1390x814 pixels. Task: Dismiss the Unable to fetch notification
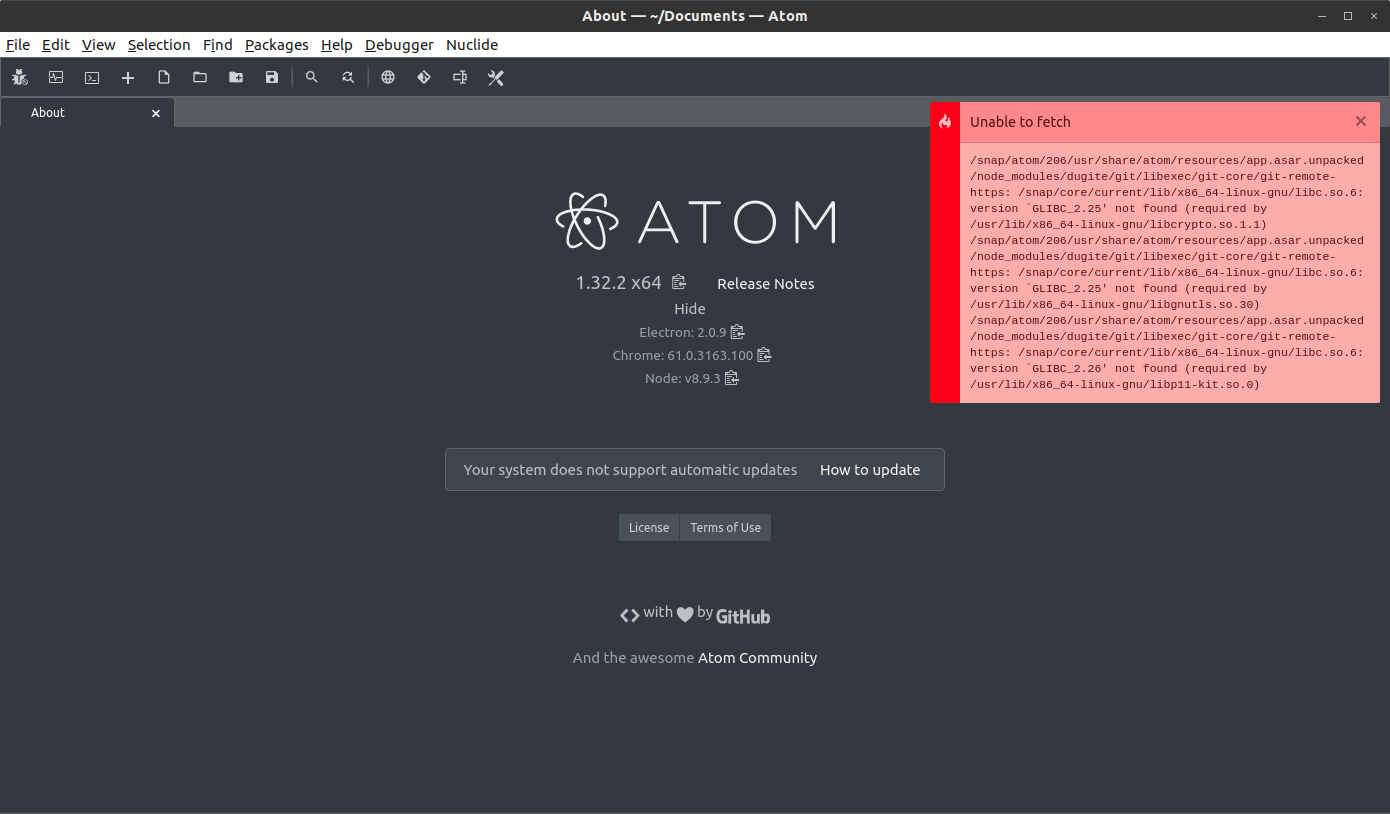coord(1360,120)
